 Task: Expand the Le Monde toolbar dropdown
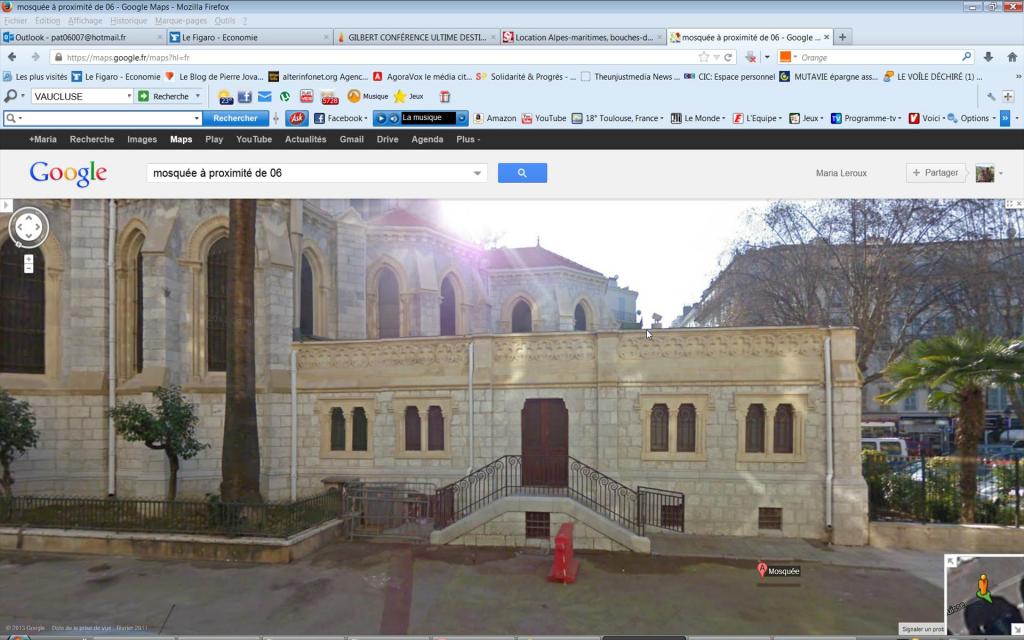click(724, 118)
